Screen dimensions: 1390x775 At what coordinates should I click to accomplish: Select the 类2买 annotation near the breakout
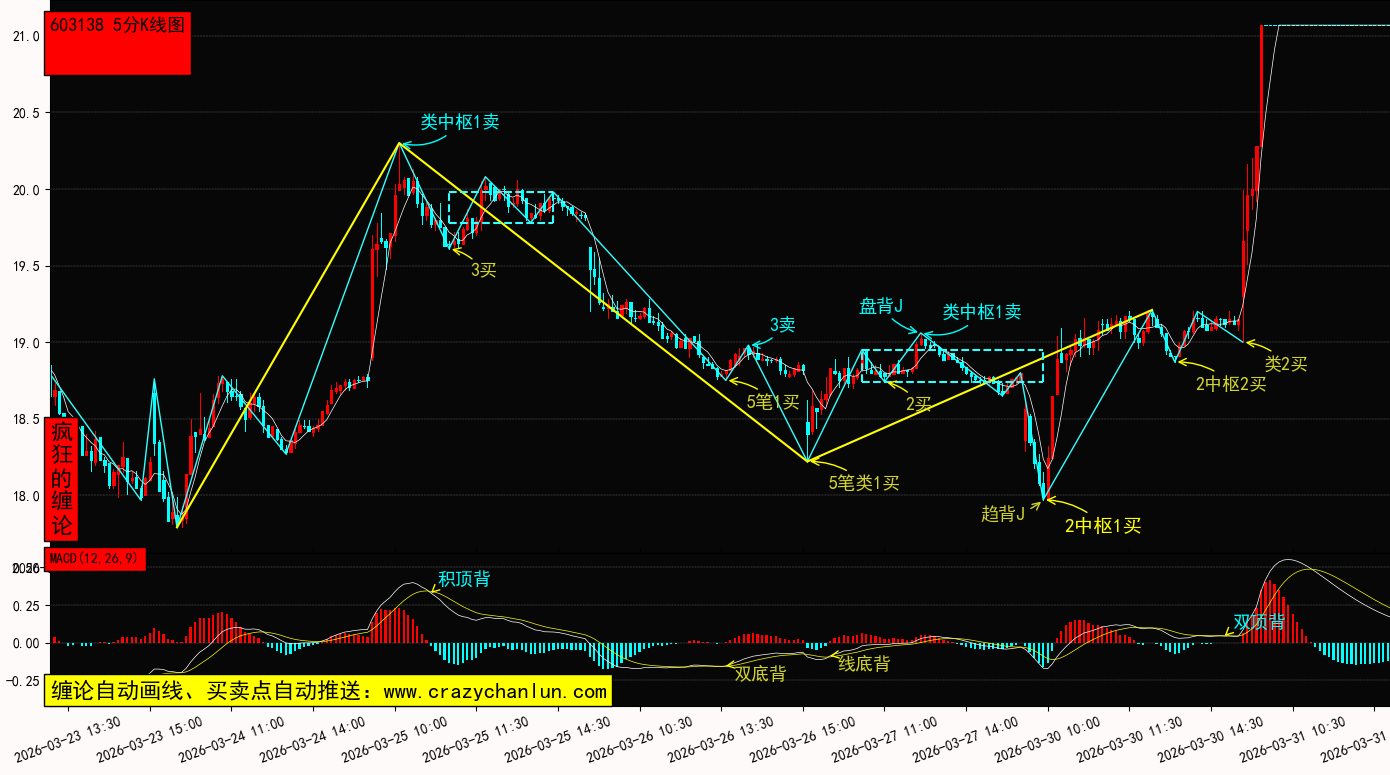(1285, 364)
